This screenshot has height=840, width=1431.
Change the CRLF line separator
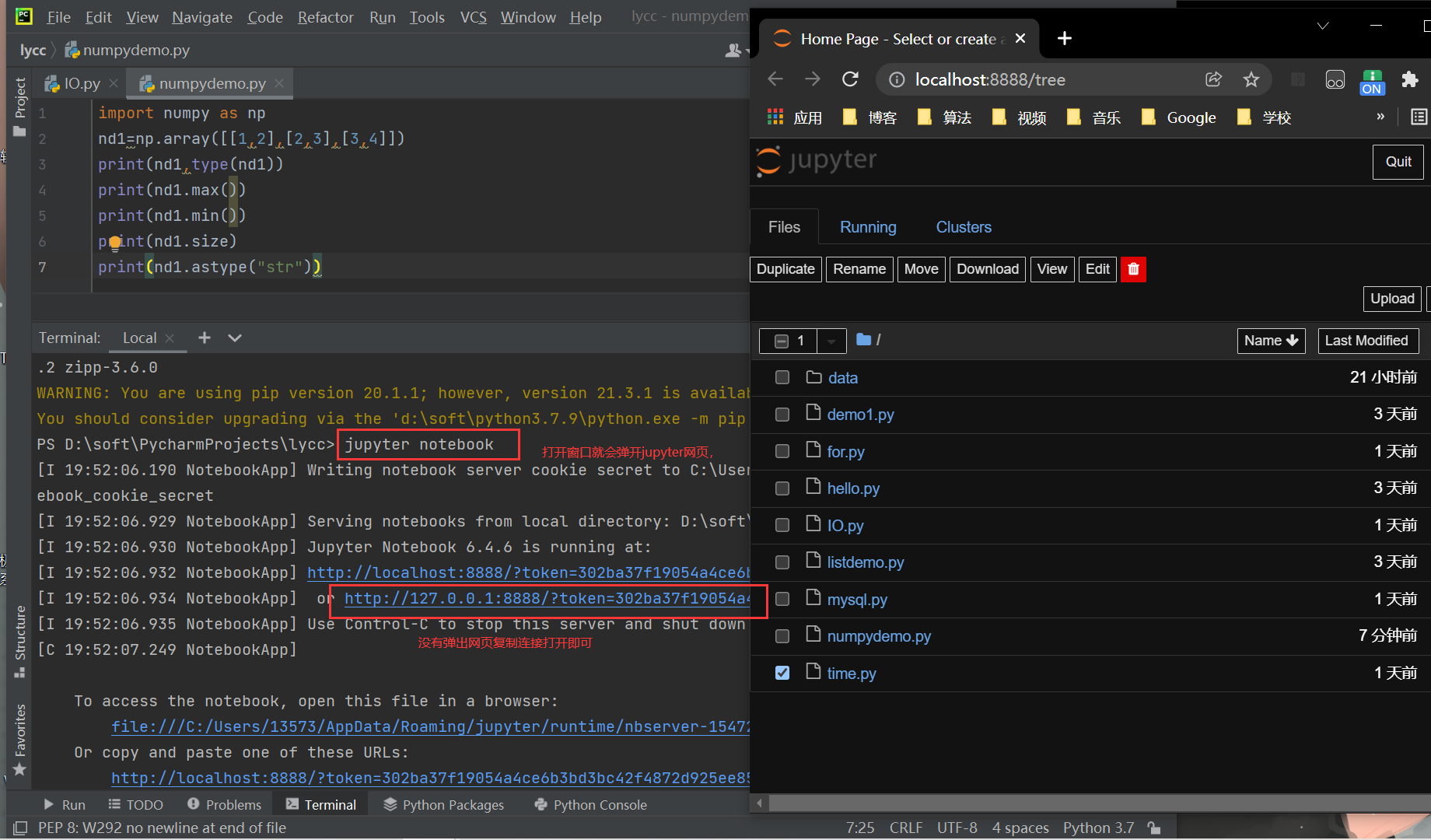click(x=906, y=828)
